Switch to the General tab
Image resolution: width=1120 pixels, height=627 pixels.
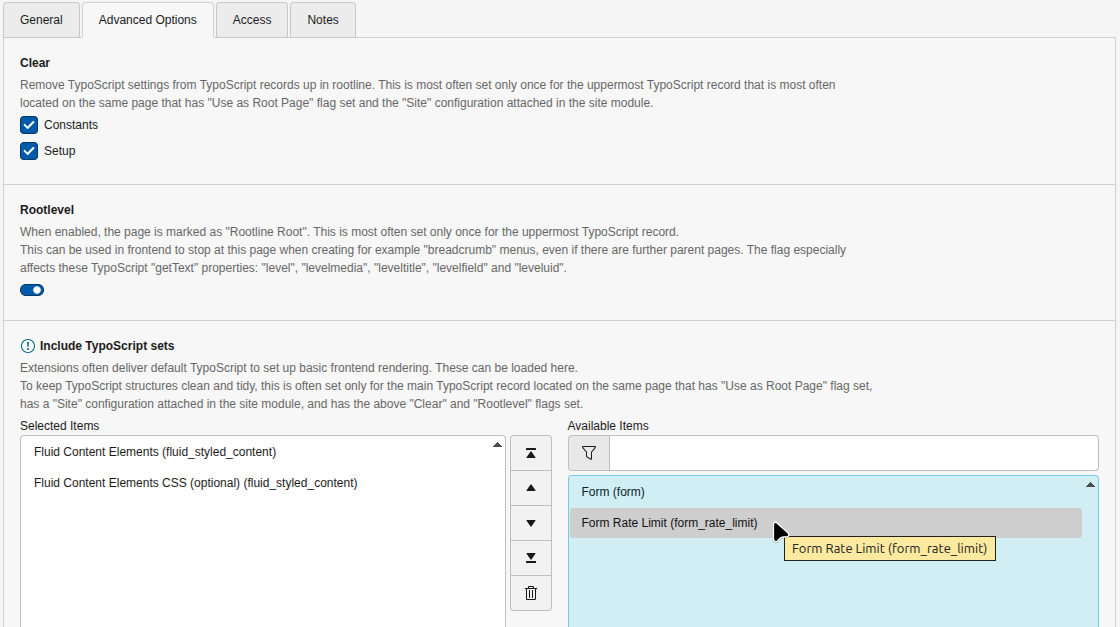pyautogui.click(x=41, y=19)
